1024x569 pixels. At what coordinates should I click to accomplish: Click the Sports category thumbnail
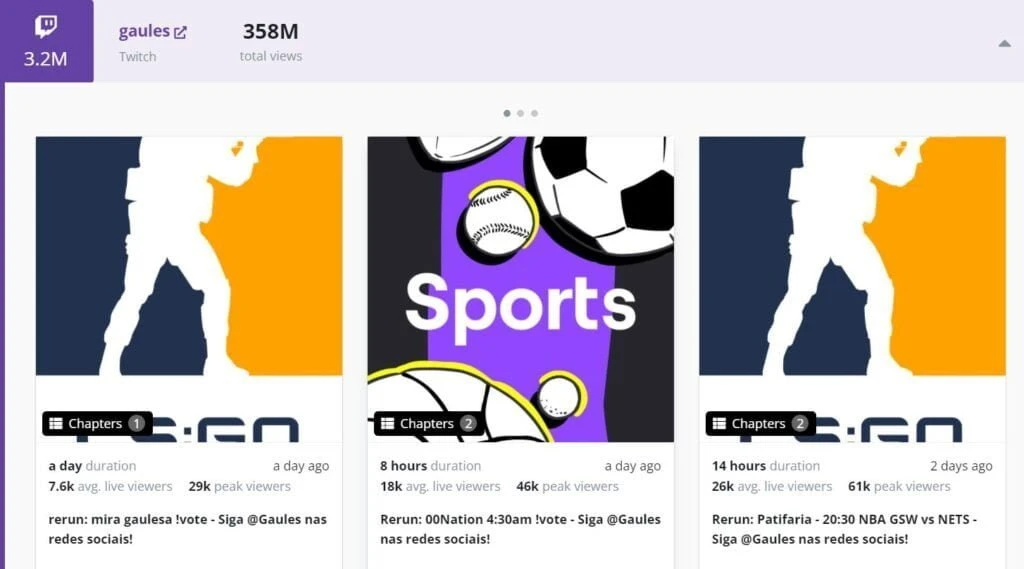click(x=520, y=289)
